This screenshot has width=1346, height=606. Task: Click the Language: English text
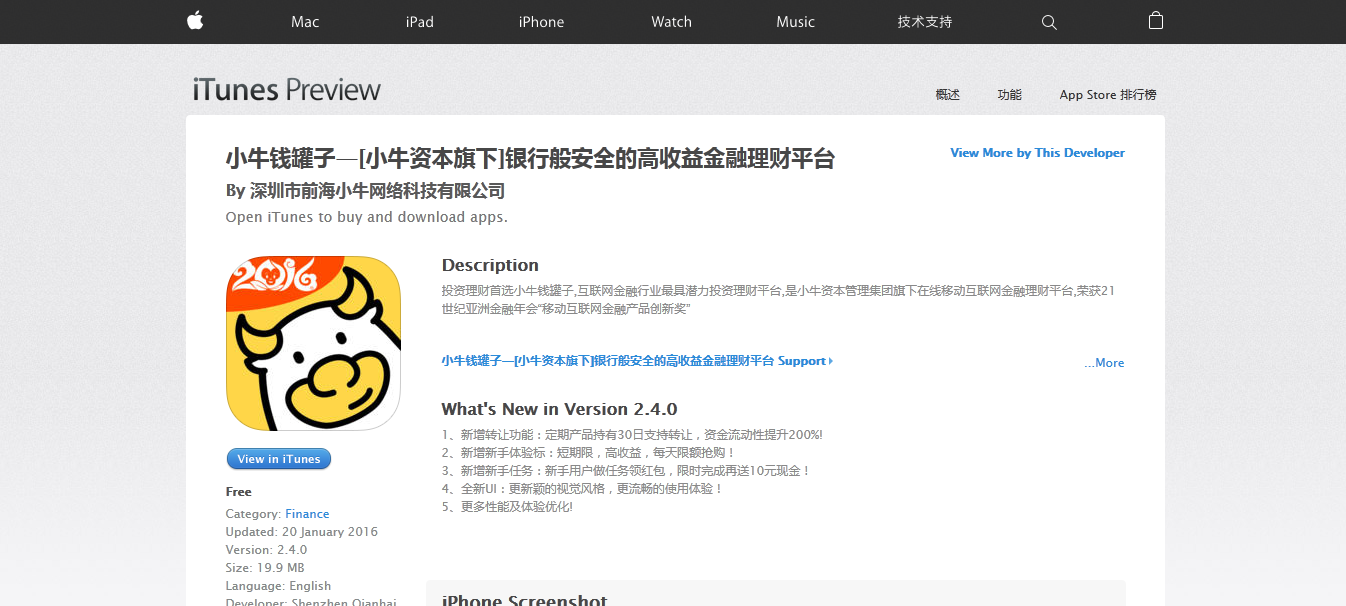tap(278, 586)
